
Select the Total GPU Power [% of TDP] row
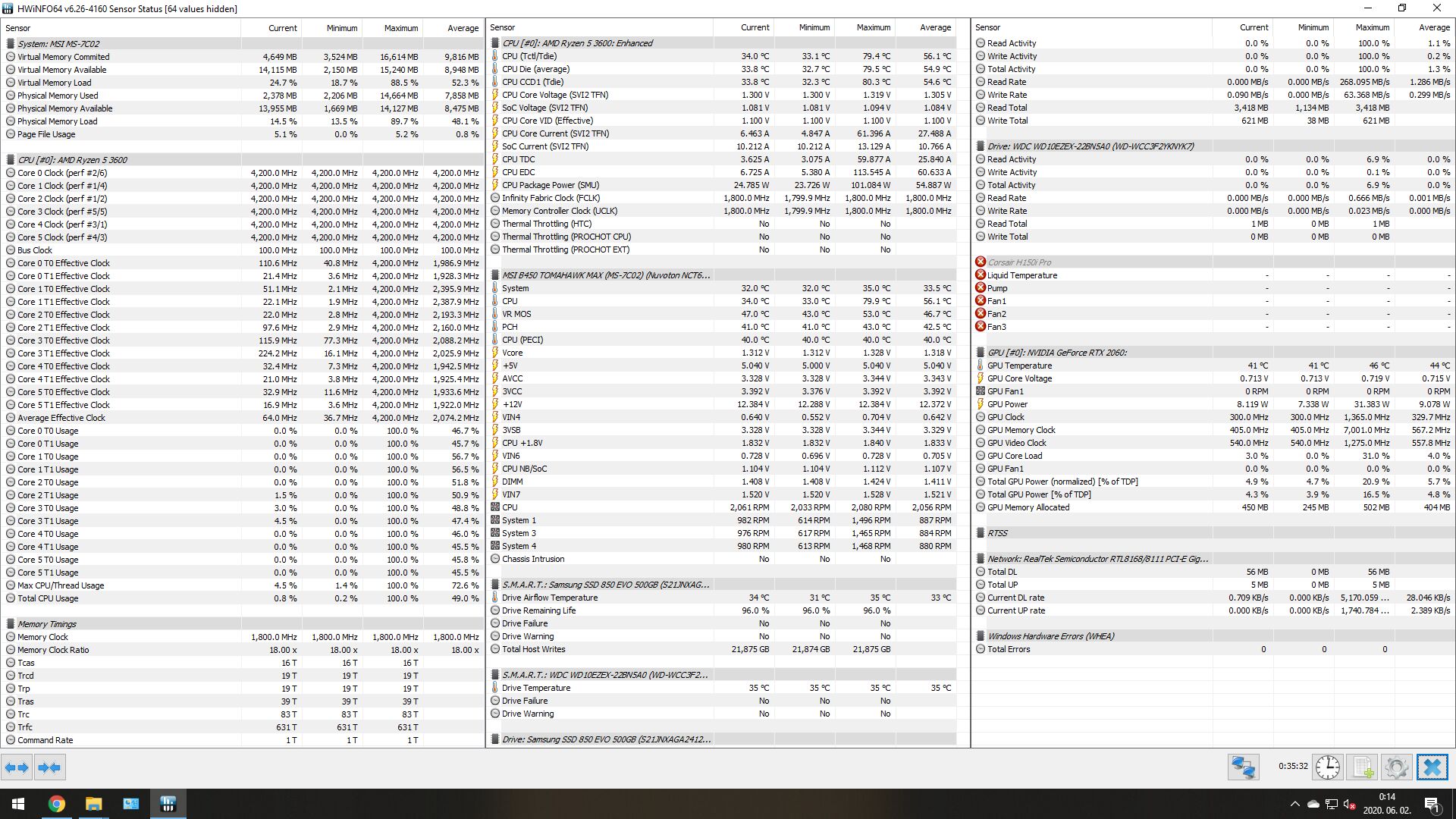point(1213,494)
